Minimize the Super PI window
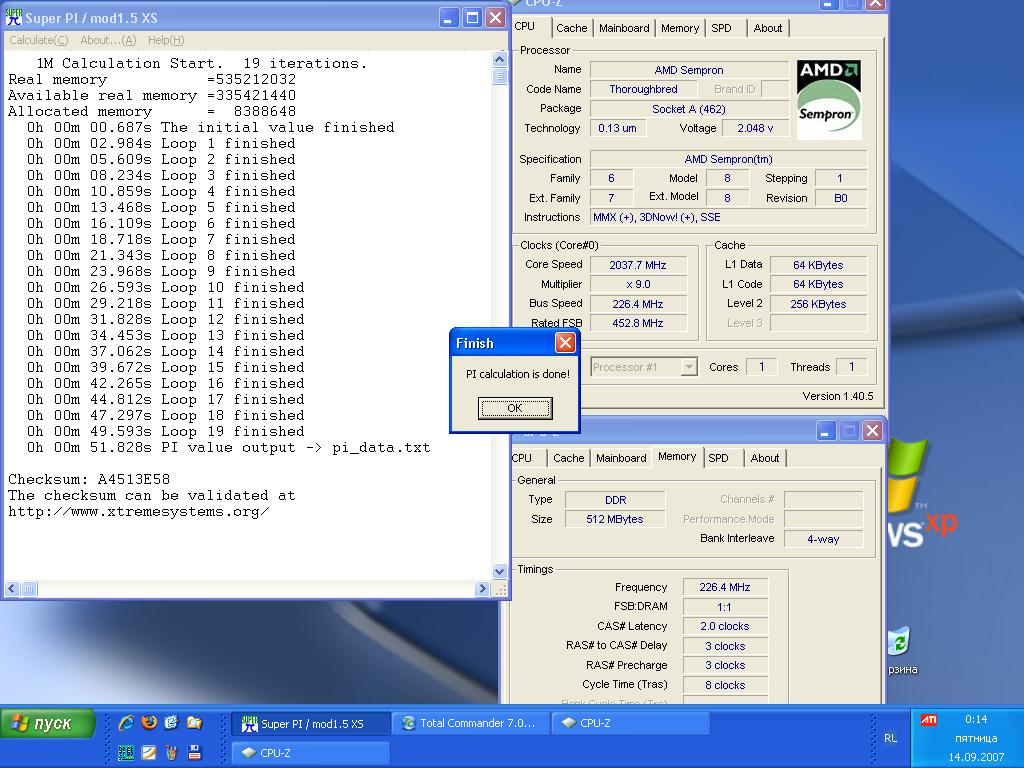 click(448, 18)
